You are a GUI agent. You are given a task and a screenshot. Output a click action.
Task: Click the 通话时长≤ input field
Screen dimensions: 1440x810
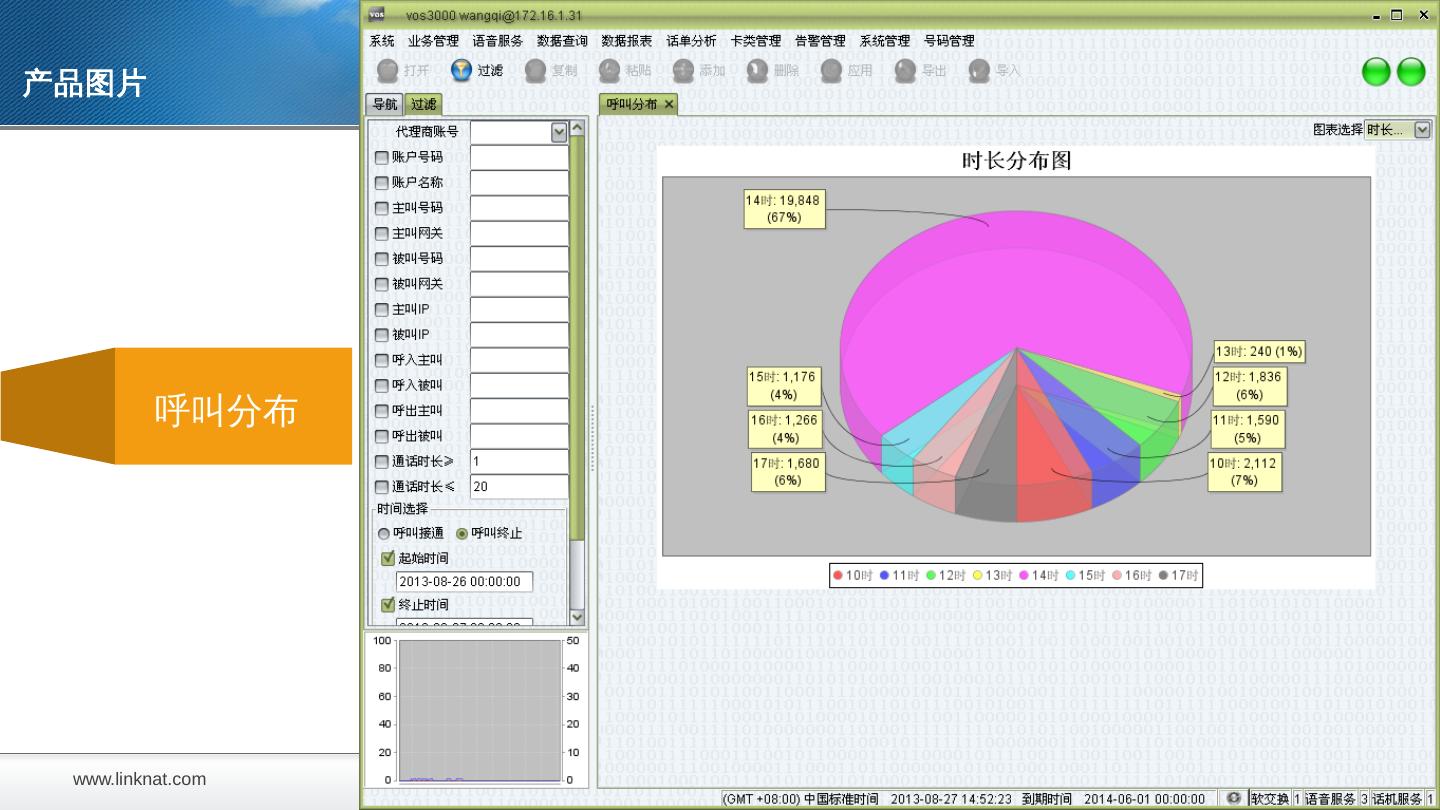(519, 487)
